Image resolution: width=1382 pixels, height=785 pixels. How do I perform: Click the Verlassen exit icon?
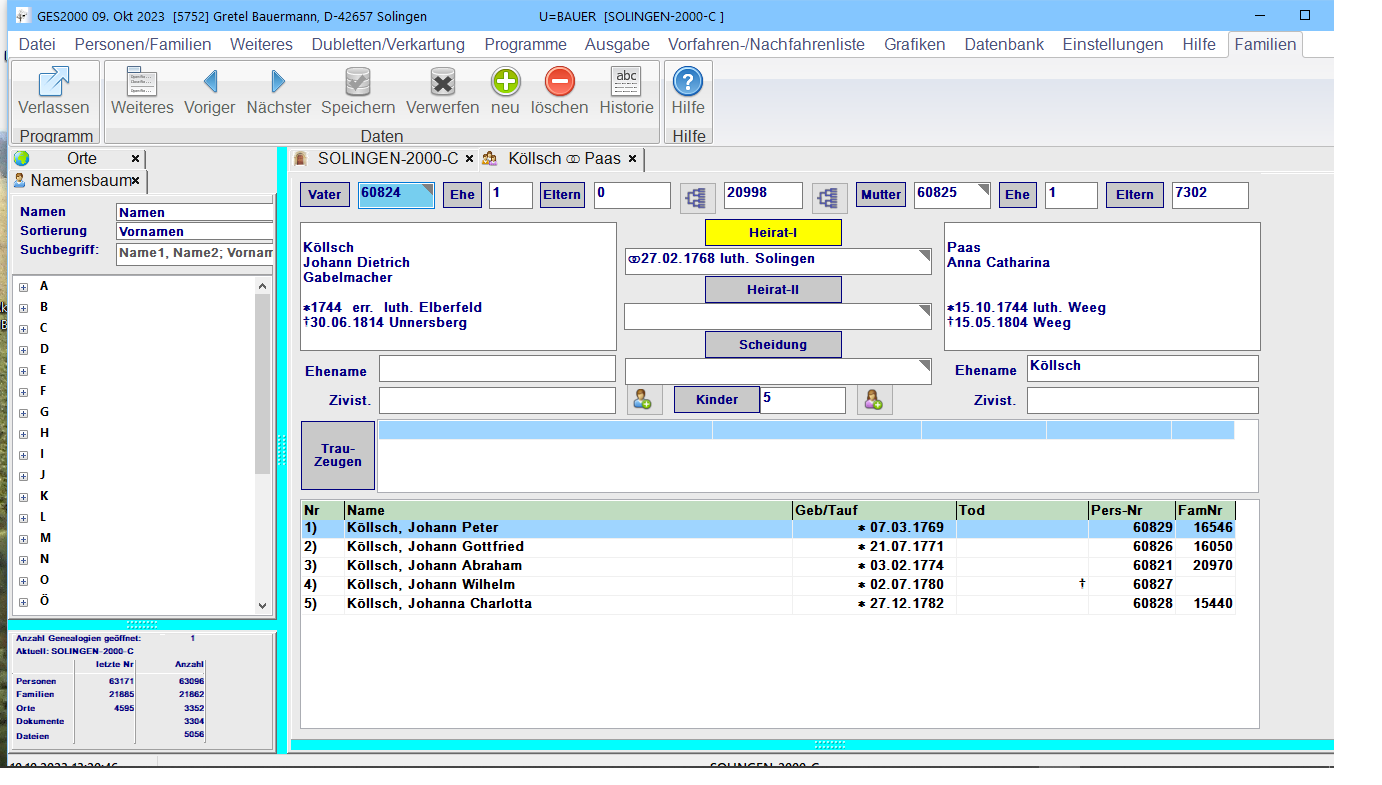(x=54, y=82)
